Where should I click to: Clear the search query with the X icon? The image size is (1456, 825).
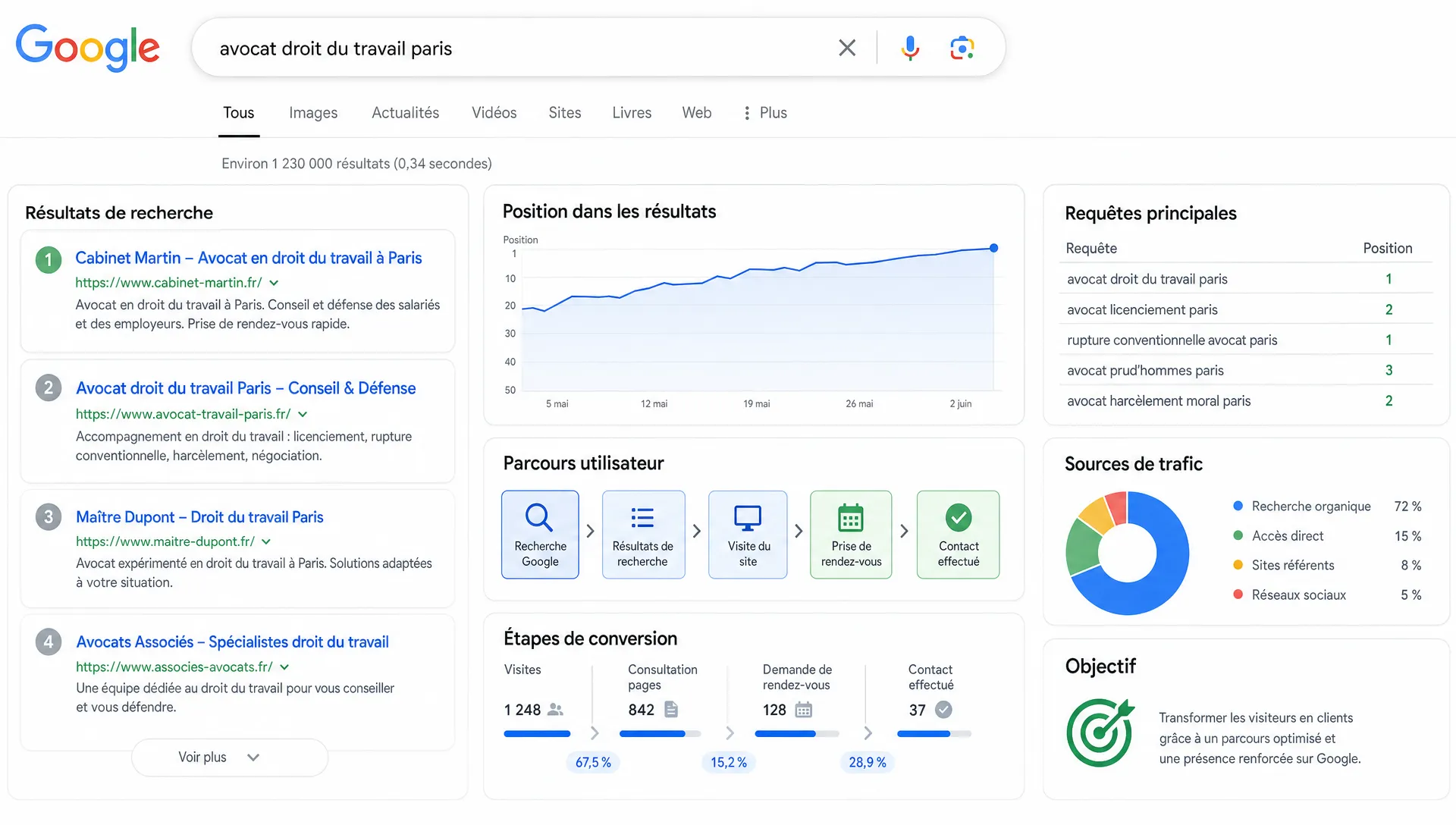(x=847, y=48)
